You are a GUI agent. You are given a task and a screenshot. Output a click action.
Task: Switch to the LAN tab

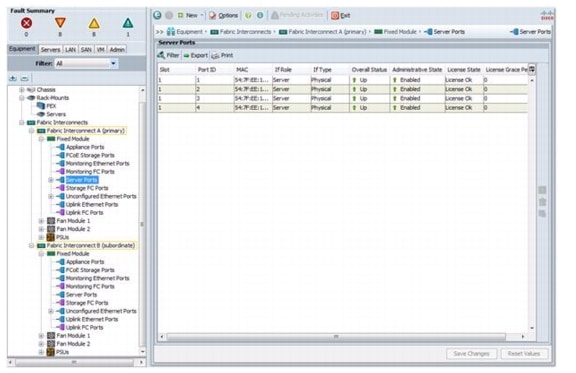(71, 50)
